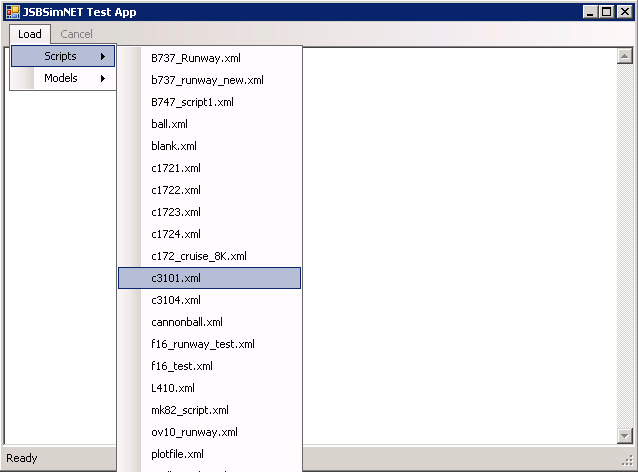Choose c1723.xml script file
This screenshot has width=638, height=472.
point(176,212)
